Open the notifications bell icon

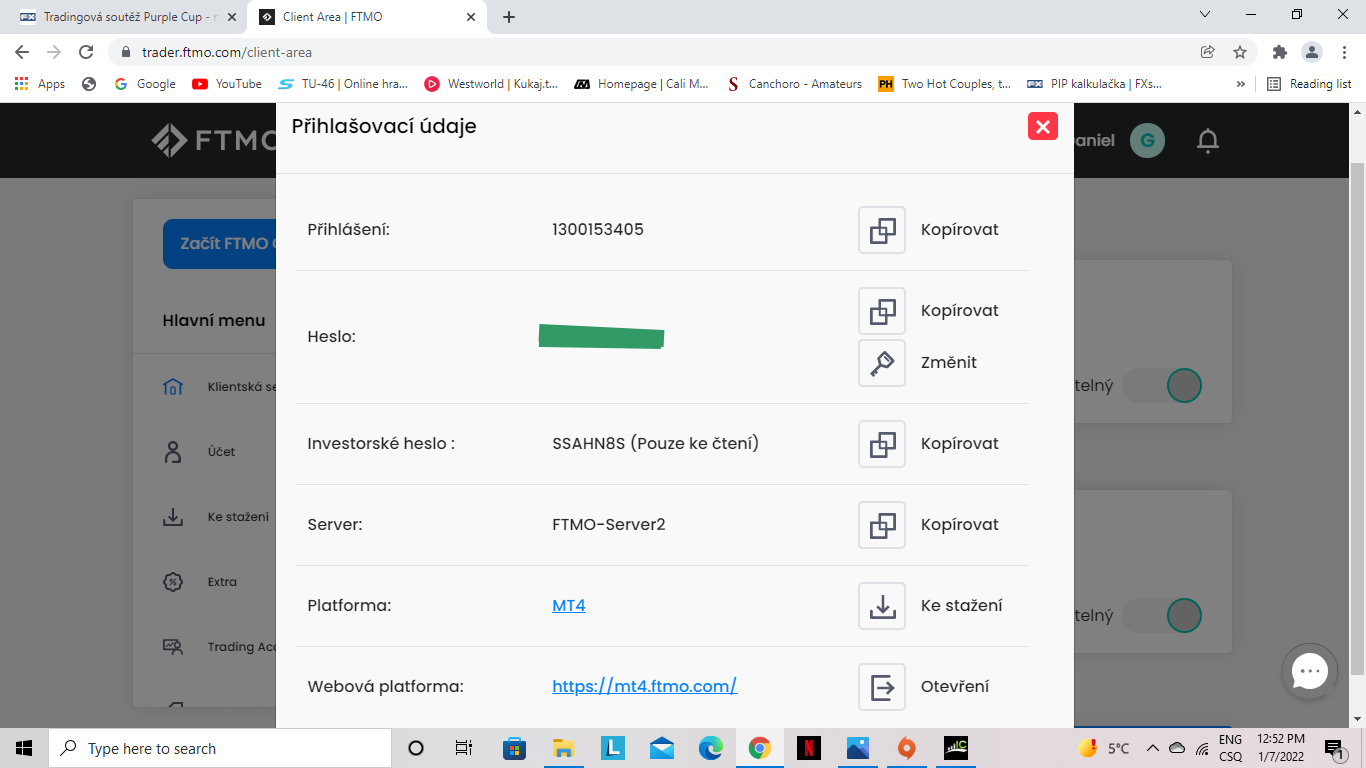click(x=1208, y=141)
